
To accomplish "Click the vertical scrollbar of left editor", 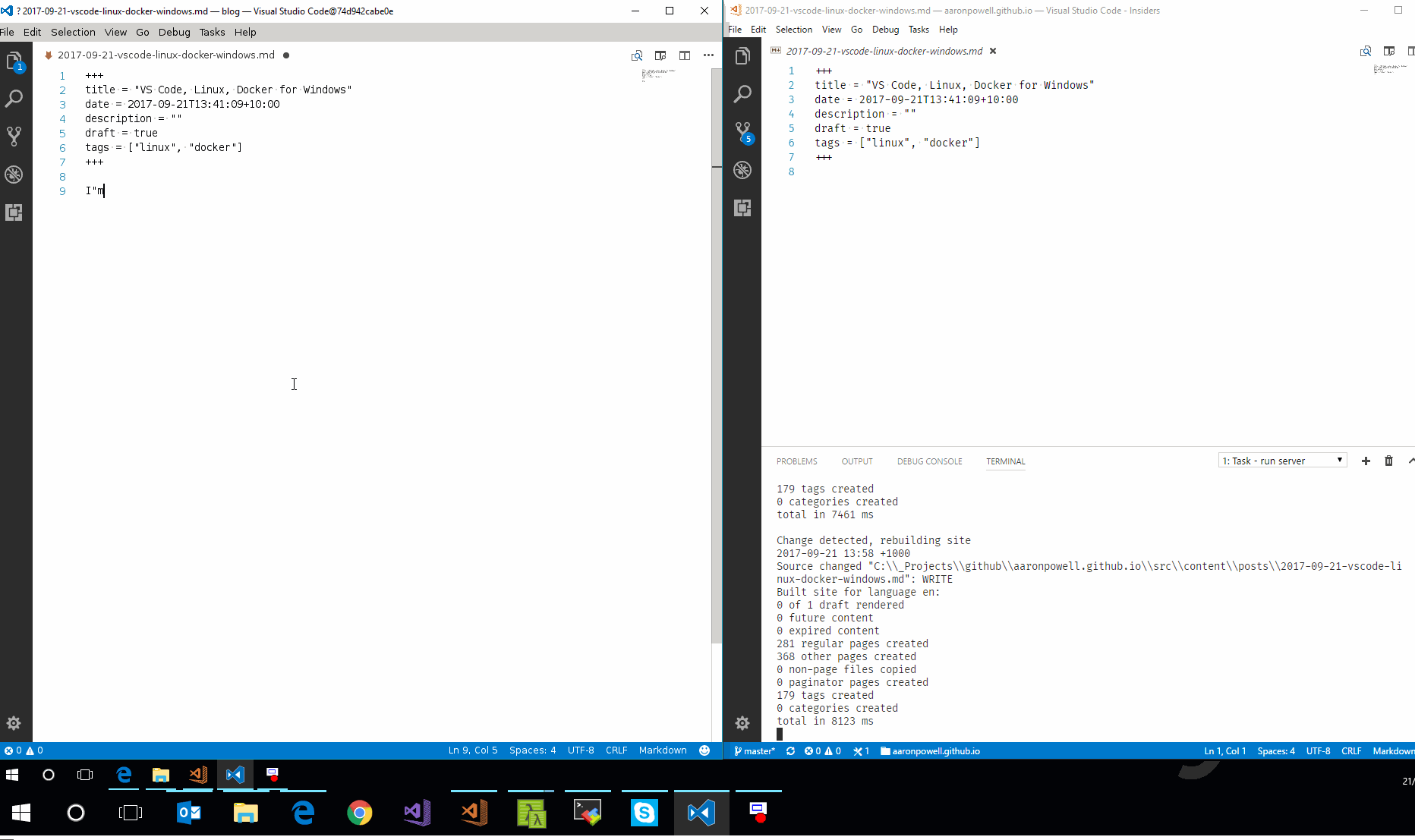I will [x=717, y=357].
